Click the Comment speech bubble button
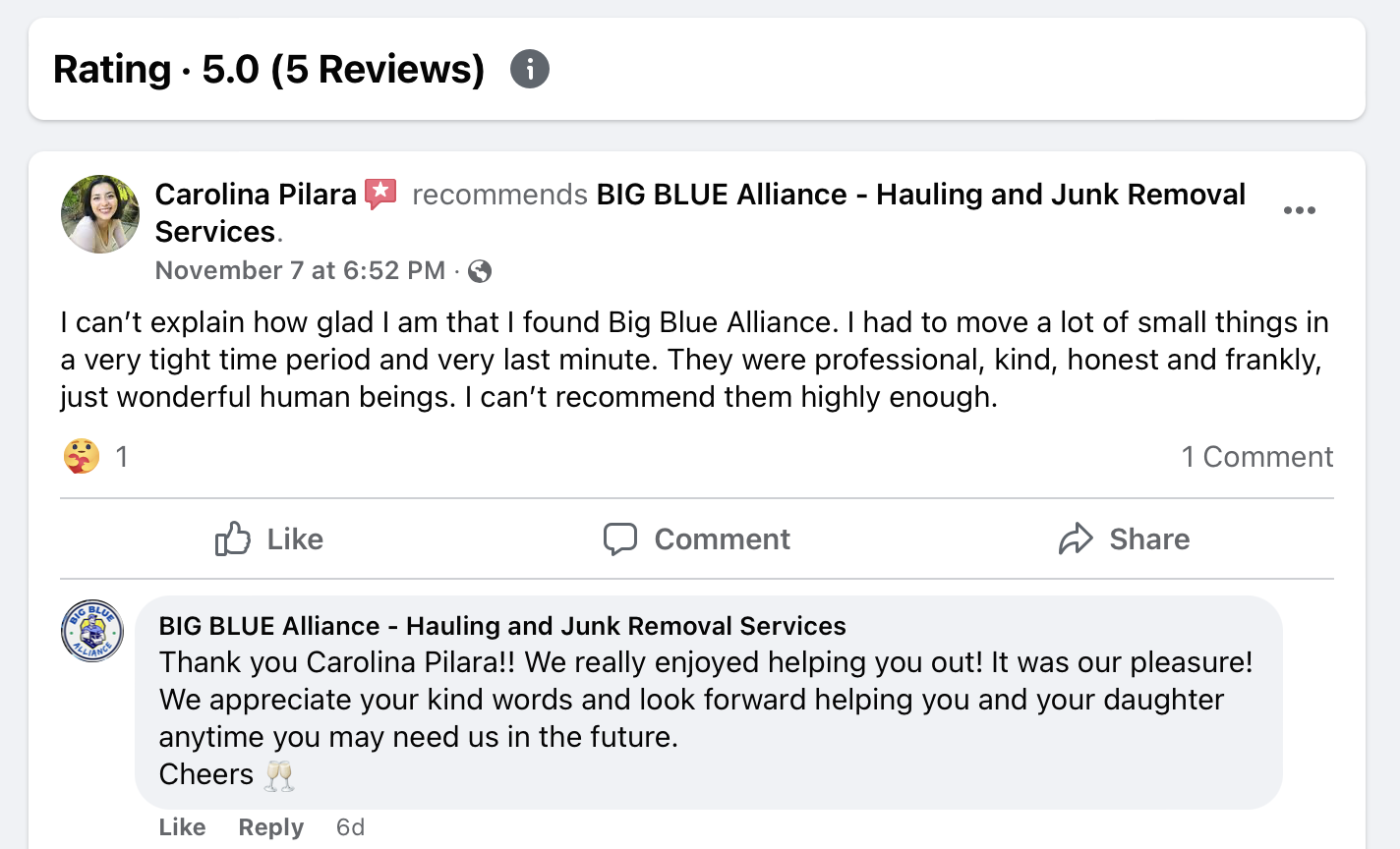Screen dimensions: 1400x849 tap(697, 538)
